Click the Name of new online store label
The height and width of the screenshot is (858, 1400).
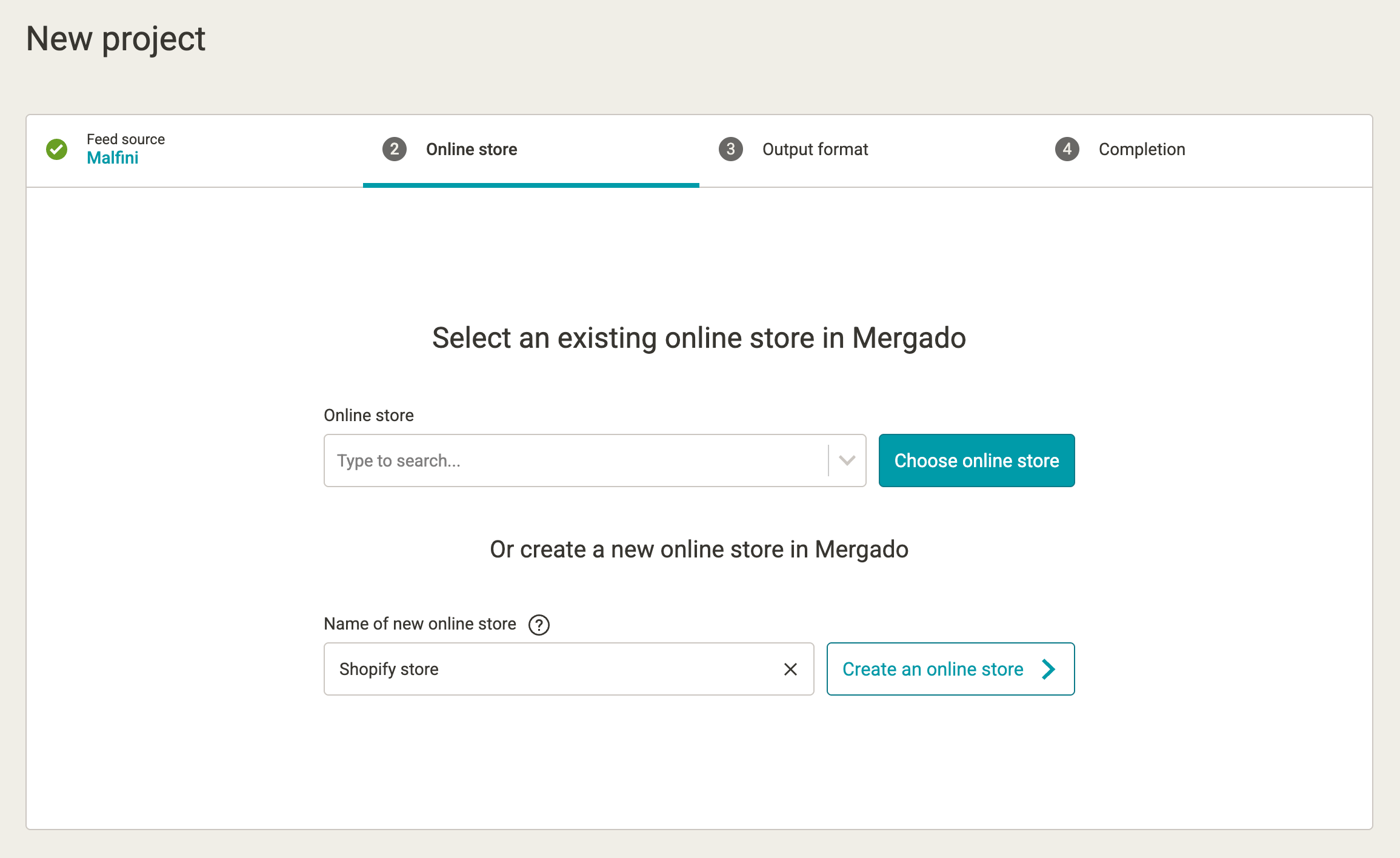420,624
